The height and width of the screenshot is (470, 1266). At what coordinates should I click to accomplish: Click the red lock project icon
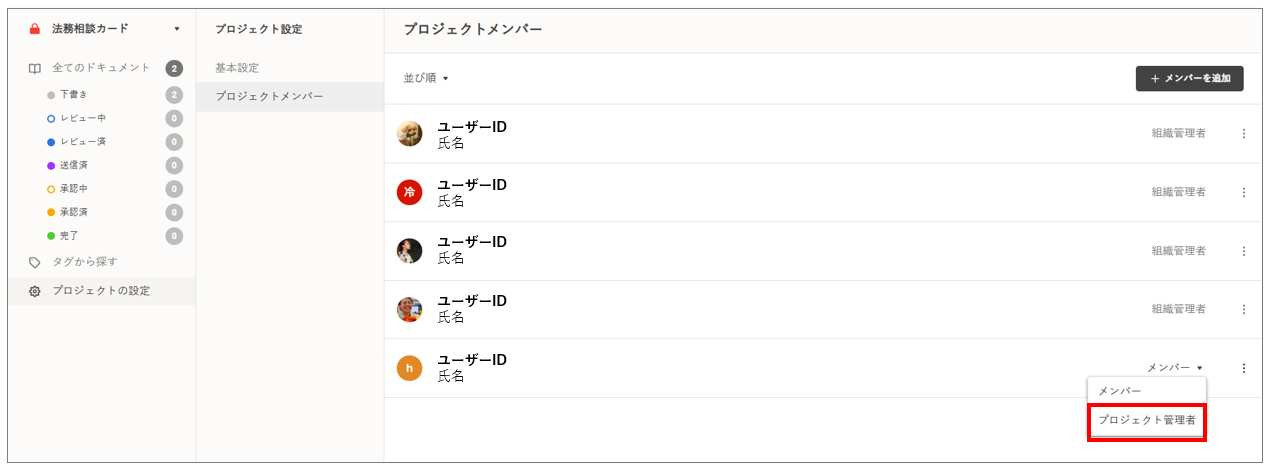[x=35, y=29]
